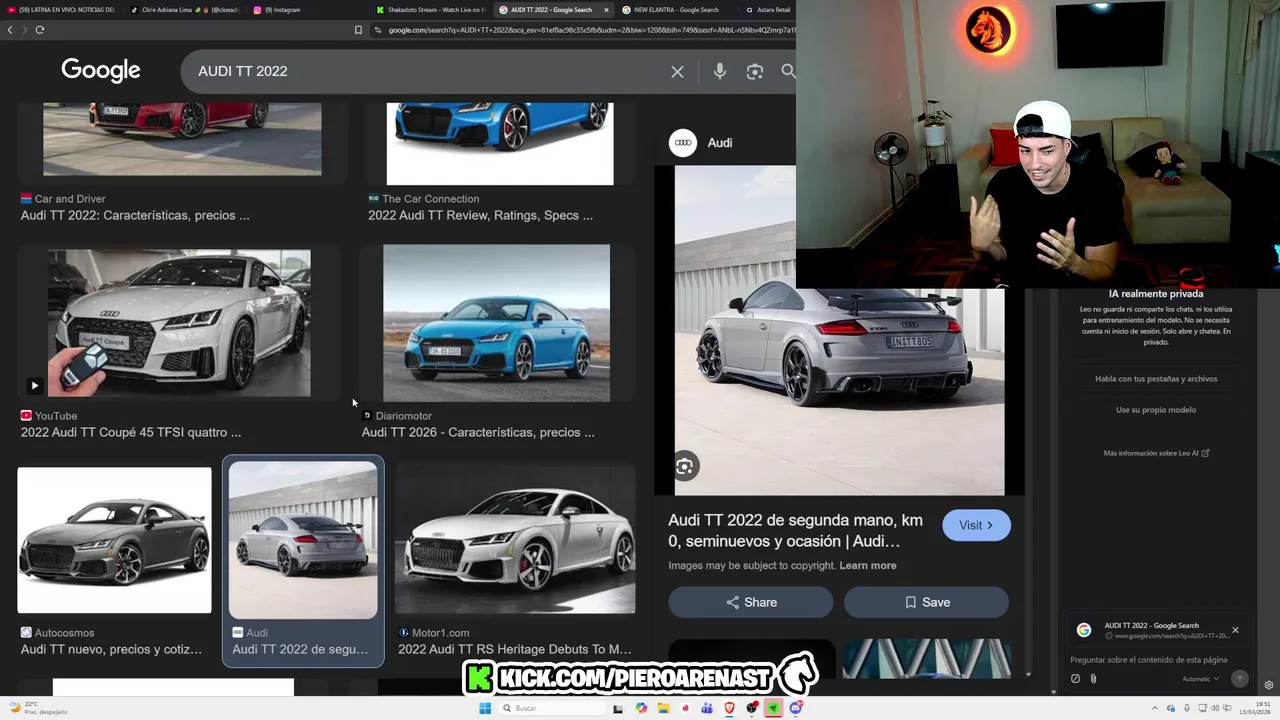Click the Leo ask-about-page input

[1150, 660]
